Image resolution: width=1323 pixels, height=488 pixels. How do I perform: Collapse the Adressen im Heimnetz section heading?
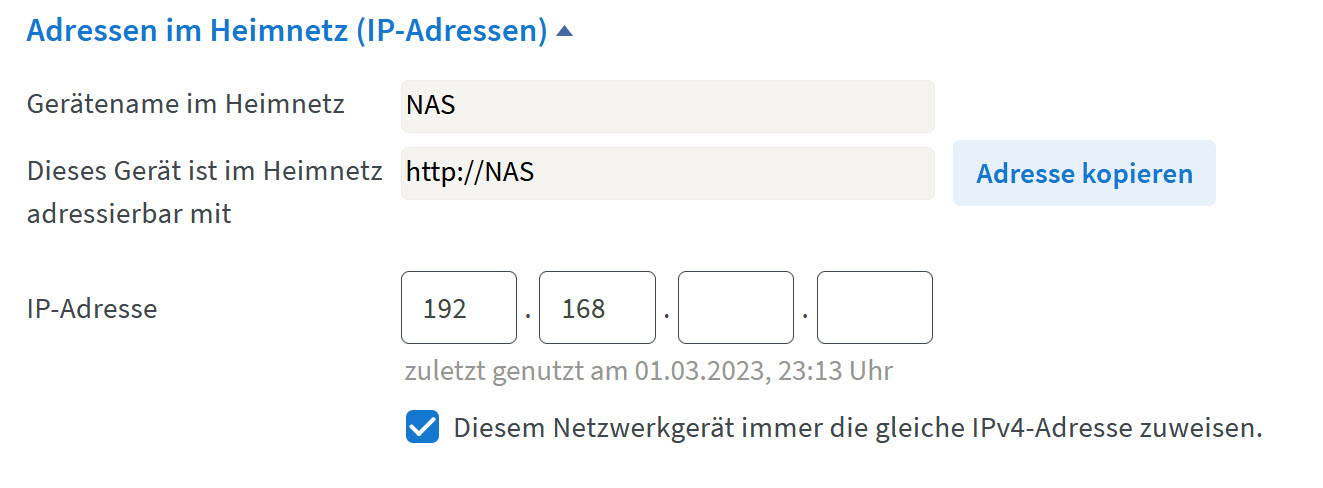tap(287, 30)
